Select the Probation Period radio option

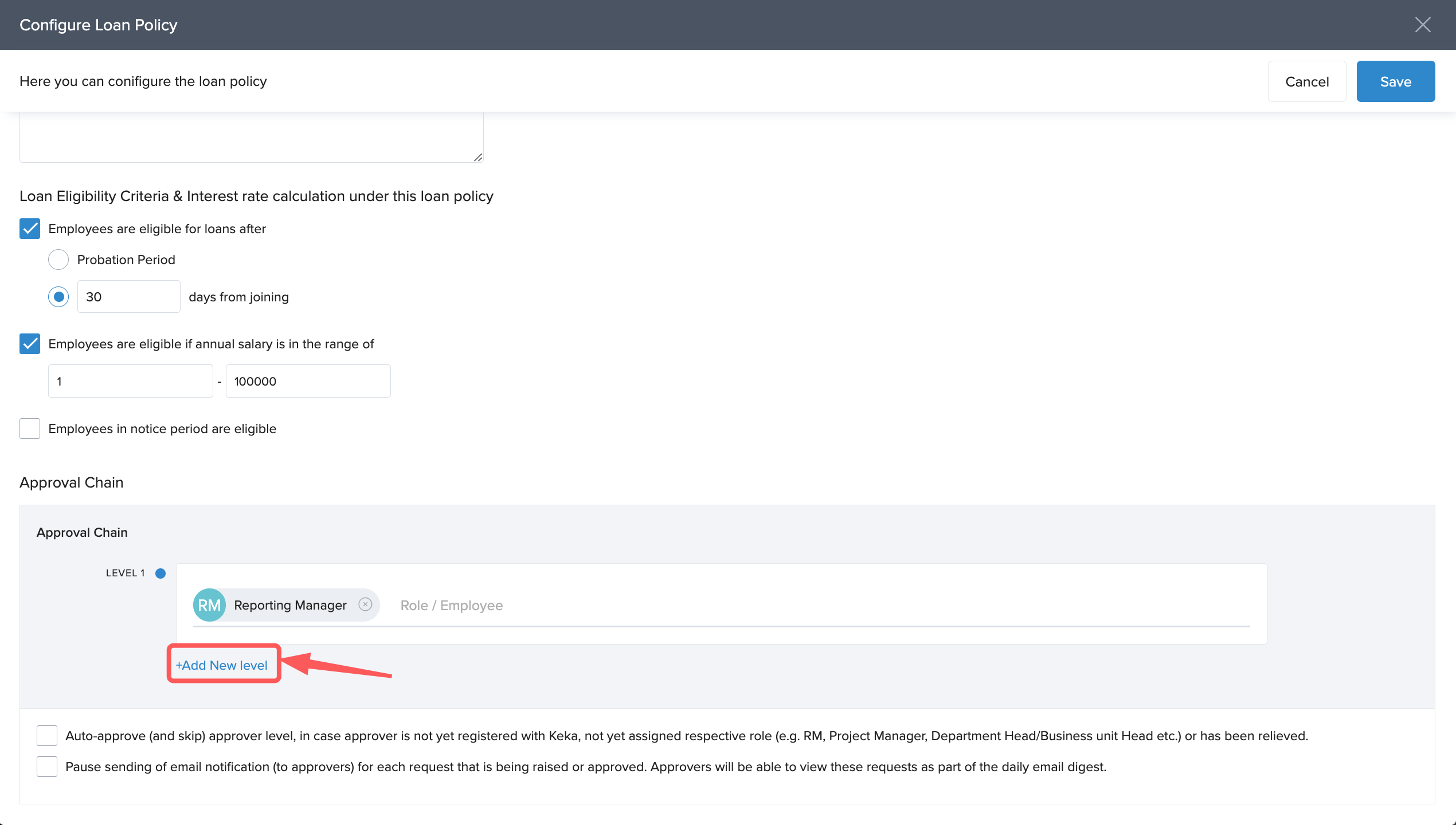pyautogui.click(x=58, y=260)
